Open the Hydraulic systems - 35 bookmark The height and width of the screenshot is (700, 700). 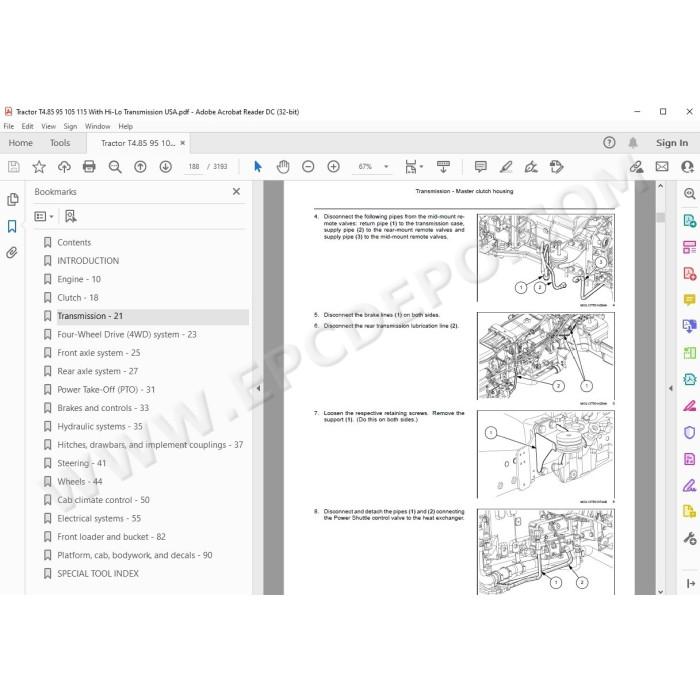pyautogui.click(x=100, y=426)
